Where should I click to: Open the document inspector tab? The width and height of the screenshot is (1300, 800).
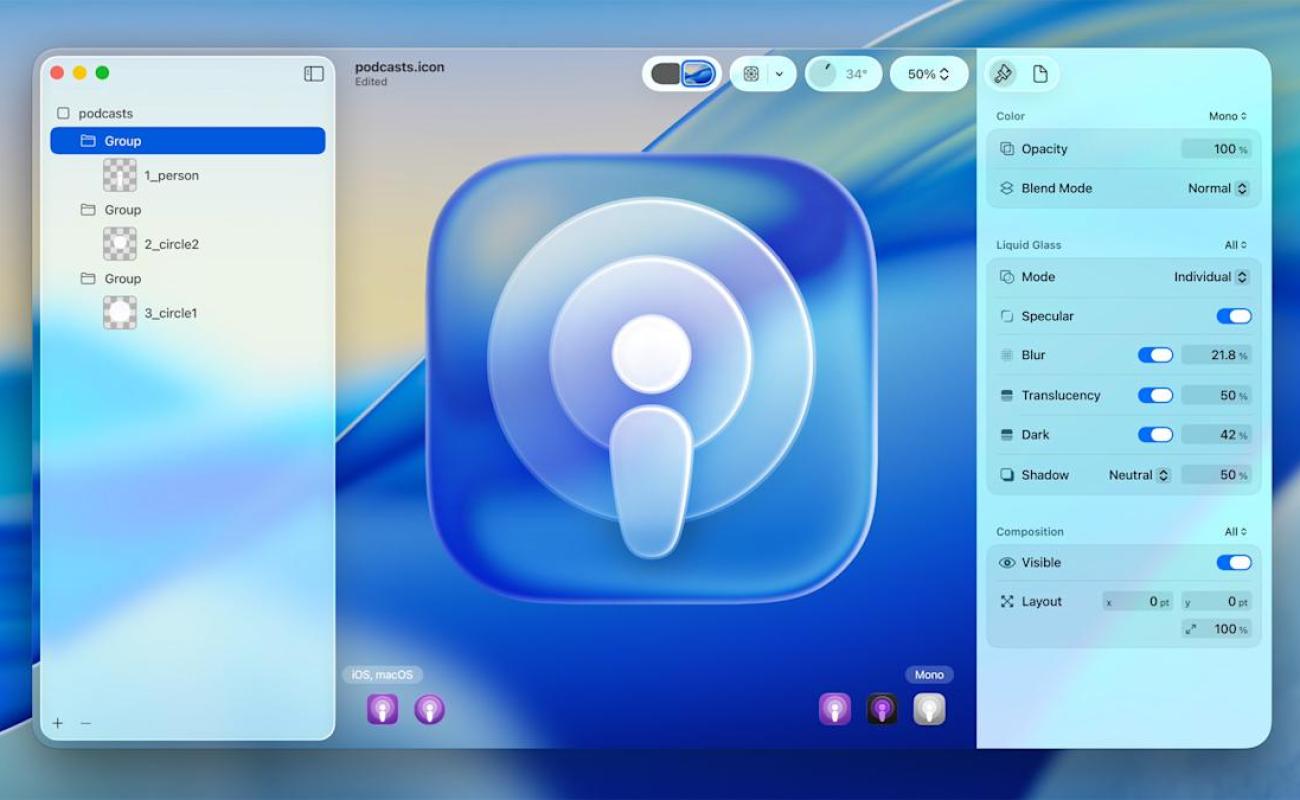[1040, 74]
